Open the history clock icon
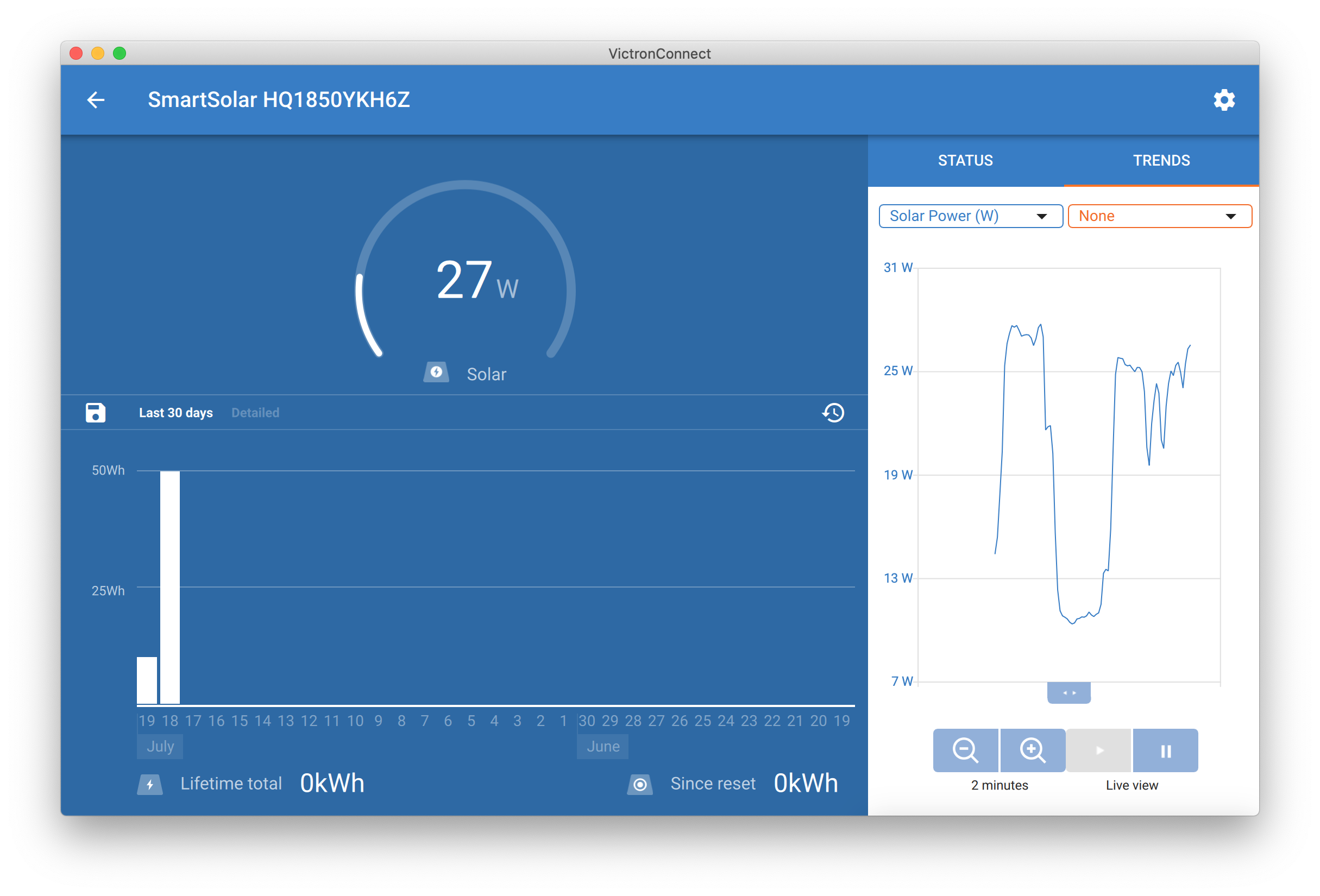Viewport: 1320px width, 896px height. [x=833, y=413]
